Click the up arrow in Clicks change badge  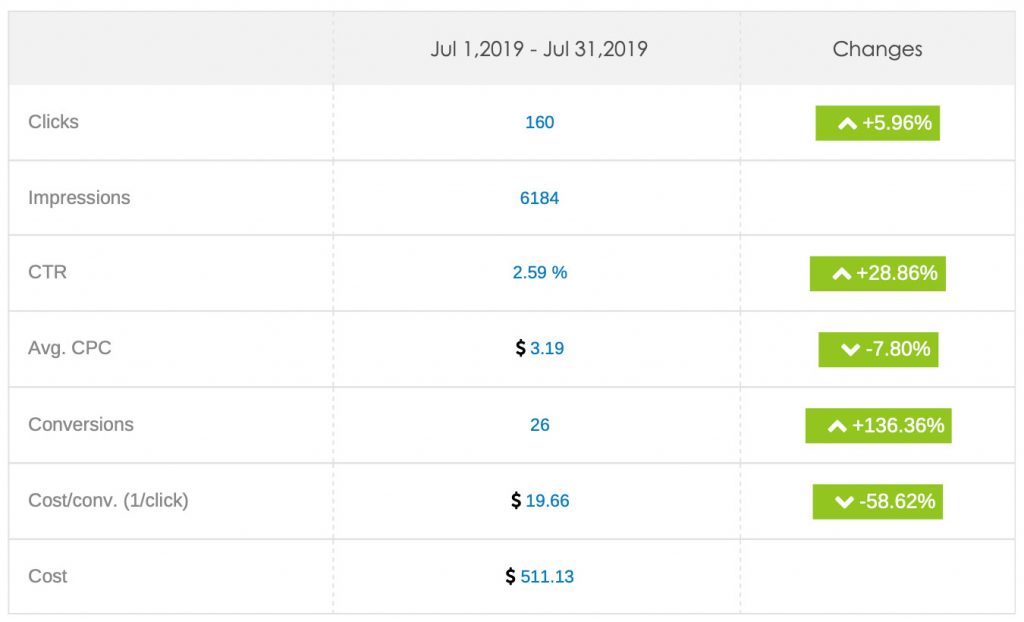[x=846, y=124]
